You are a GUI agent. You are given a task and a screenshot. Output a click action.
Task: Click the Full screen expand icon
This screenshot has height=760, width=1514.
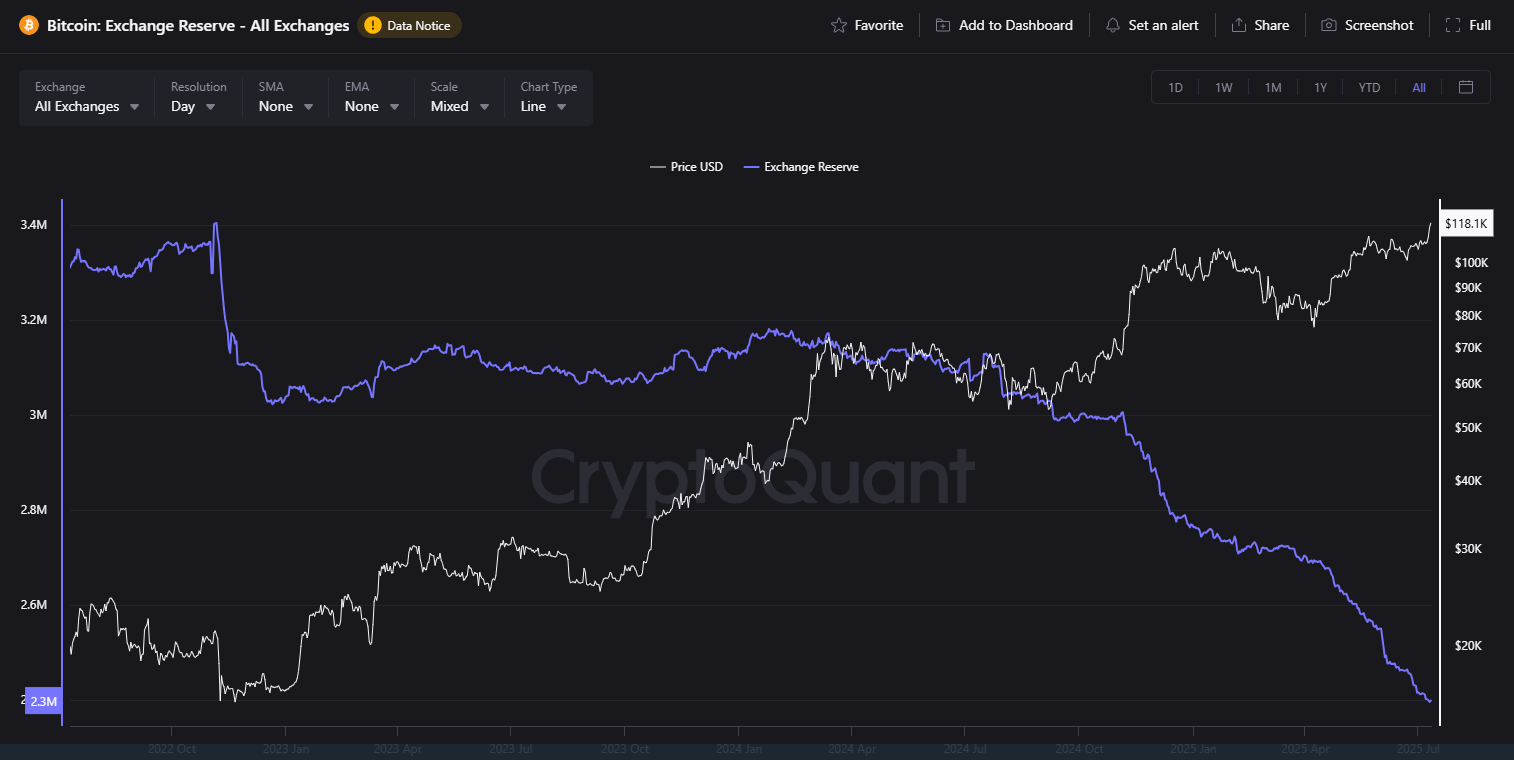tap(1453, 25)
